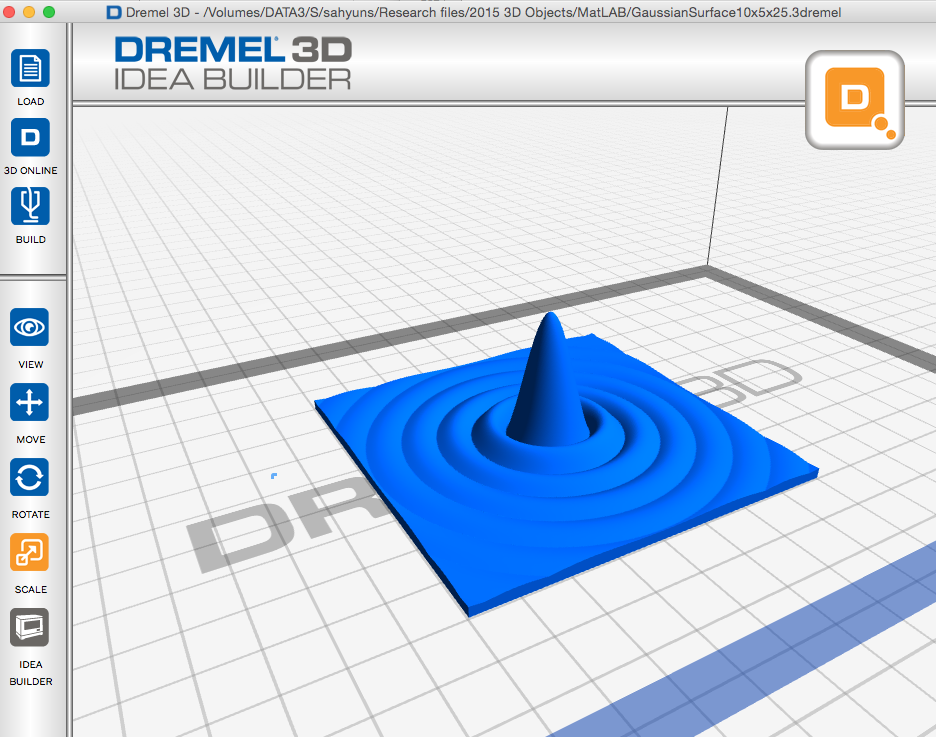Click the Idea Builder printer icon
936x737 pixels.
[29, 627]
